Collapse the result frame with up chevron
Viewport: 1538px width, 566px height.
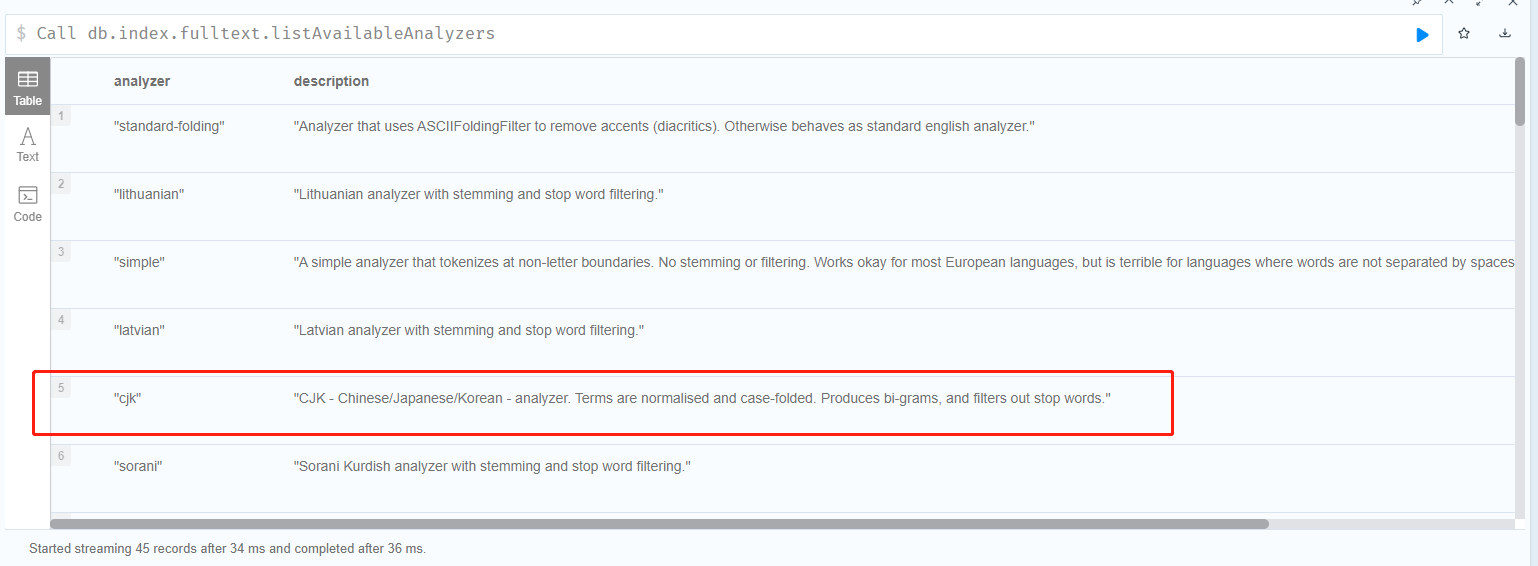(1449, 3)
